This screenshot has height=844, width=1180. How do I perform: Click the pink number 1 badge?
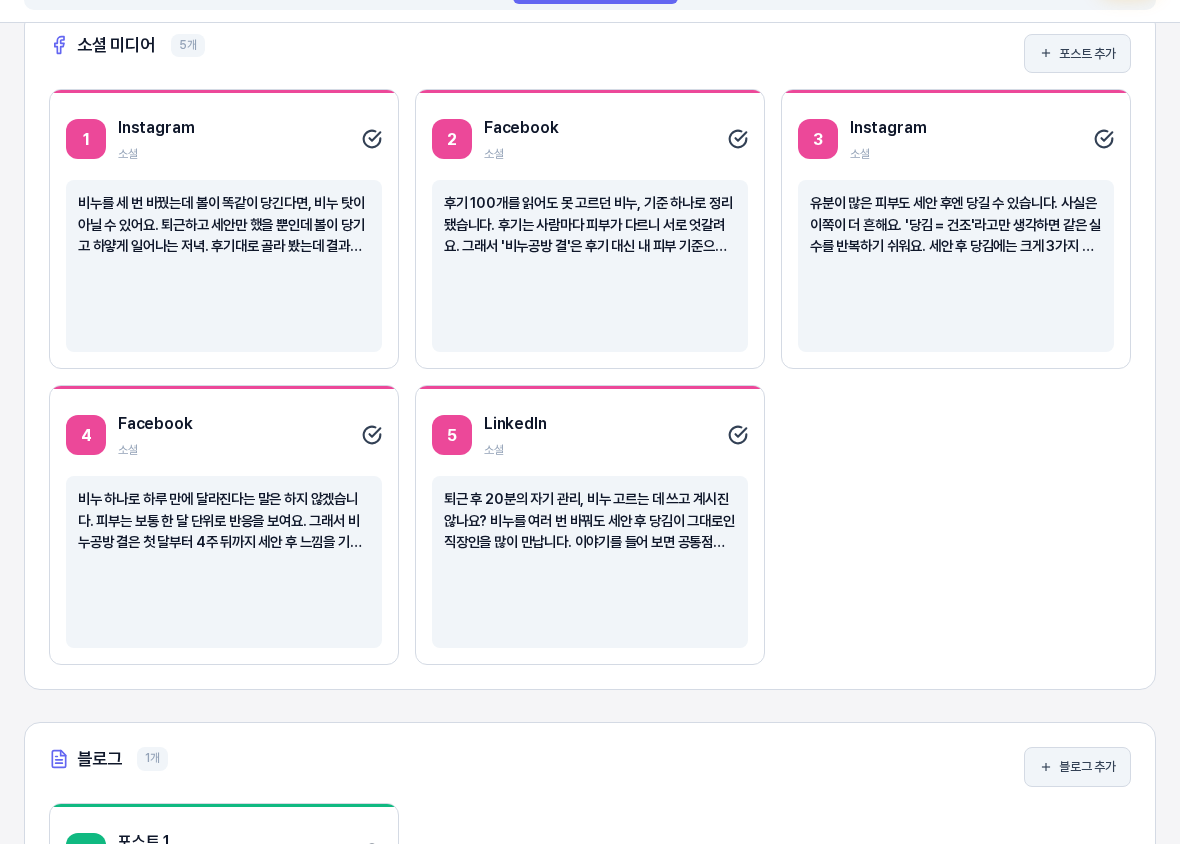tap(86, 139)
